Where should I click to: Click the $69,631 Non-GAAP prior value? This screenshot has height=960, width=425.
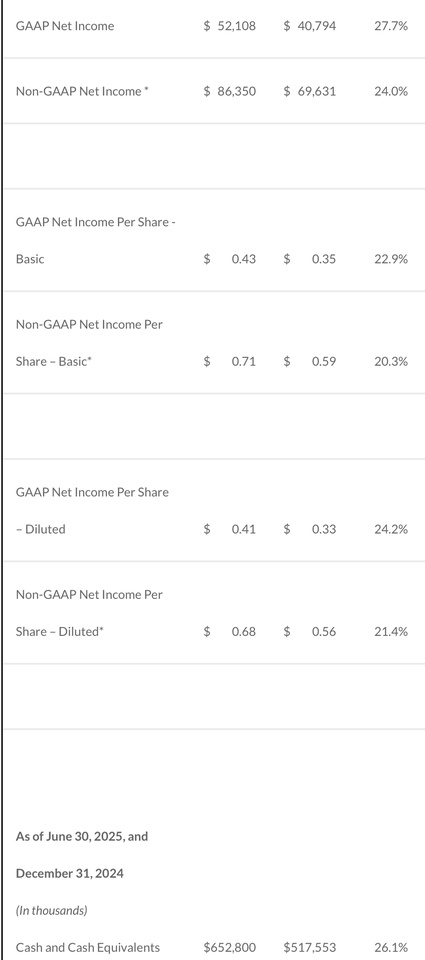(310, 92)
